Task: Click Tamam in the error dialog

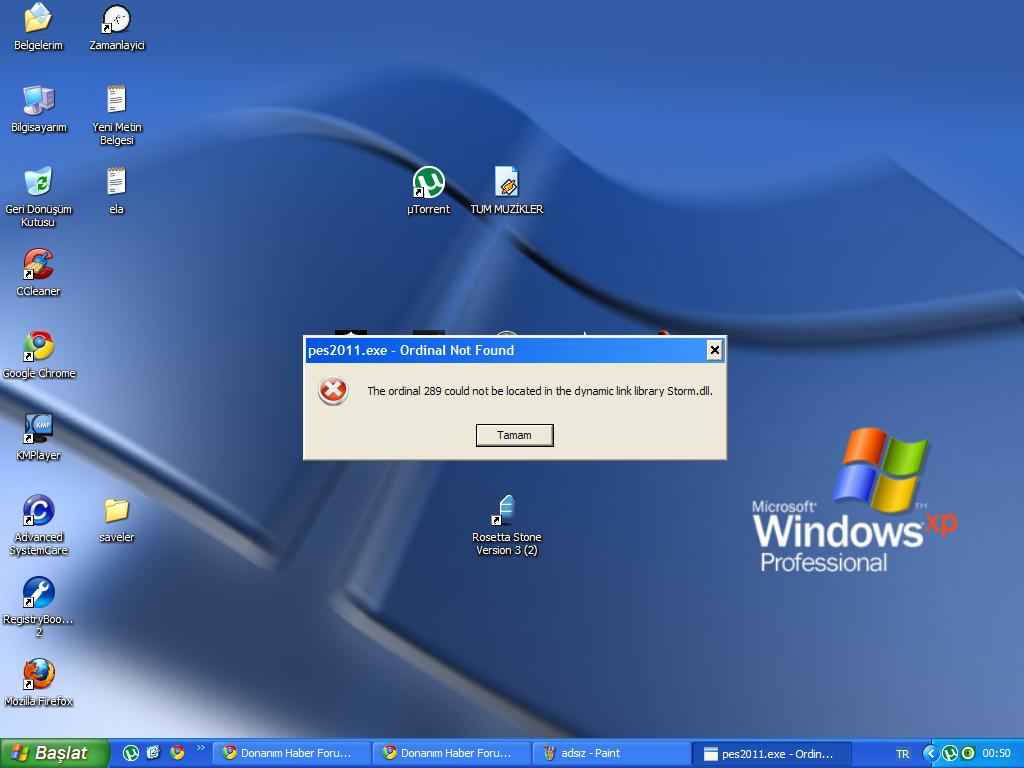Action: pos(515,435)
